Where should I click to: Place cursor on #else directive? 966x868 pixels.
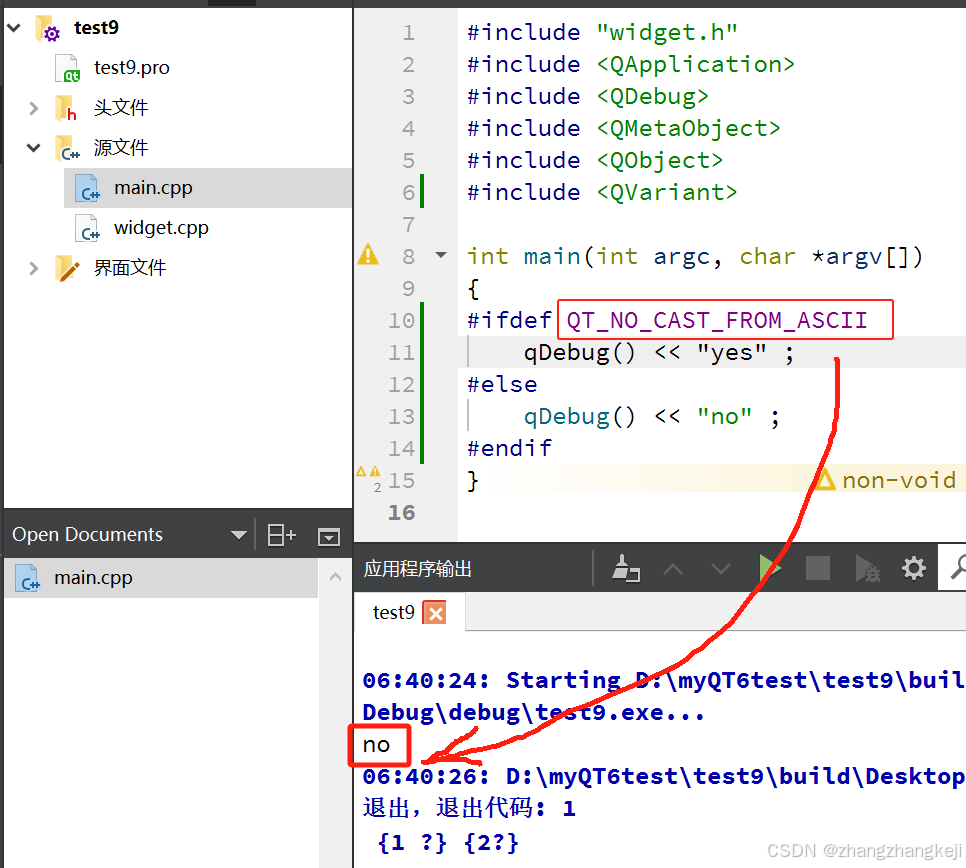[x=502, y=384]
